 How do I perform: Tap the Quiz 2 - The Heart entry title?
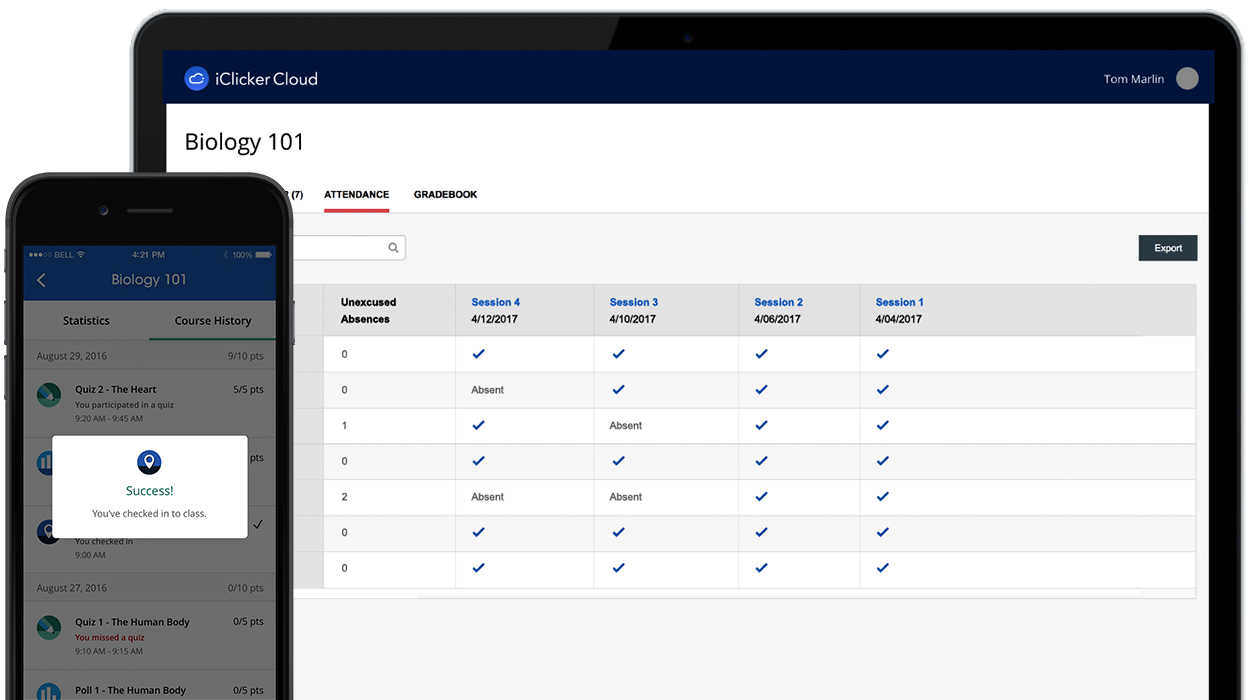click(x=116, y=390)
